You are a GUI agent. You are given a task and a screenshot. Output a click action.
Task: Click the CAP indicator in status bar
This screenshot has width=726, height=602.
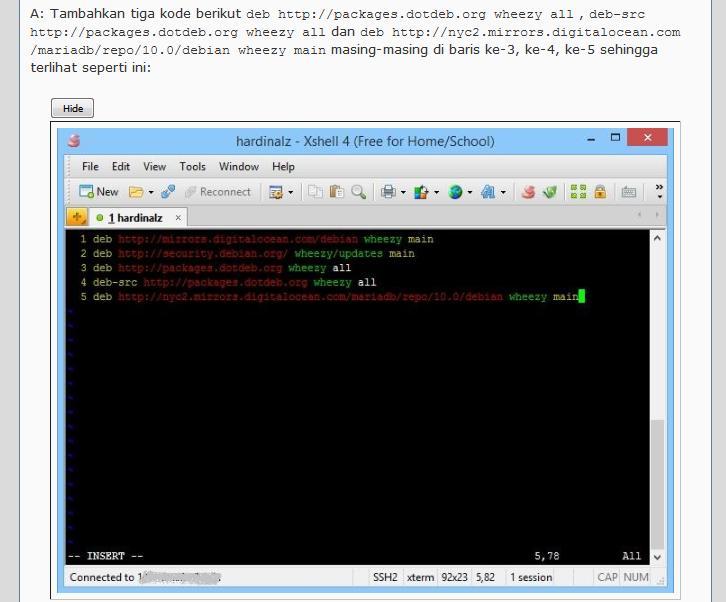tap(607, 577)
